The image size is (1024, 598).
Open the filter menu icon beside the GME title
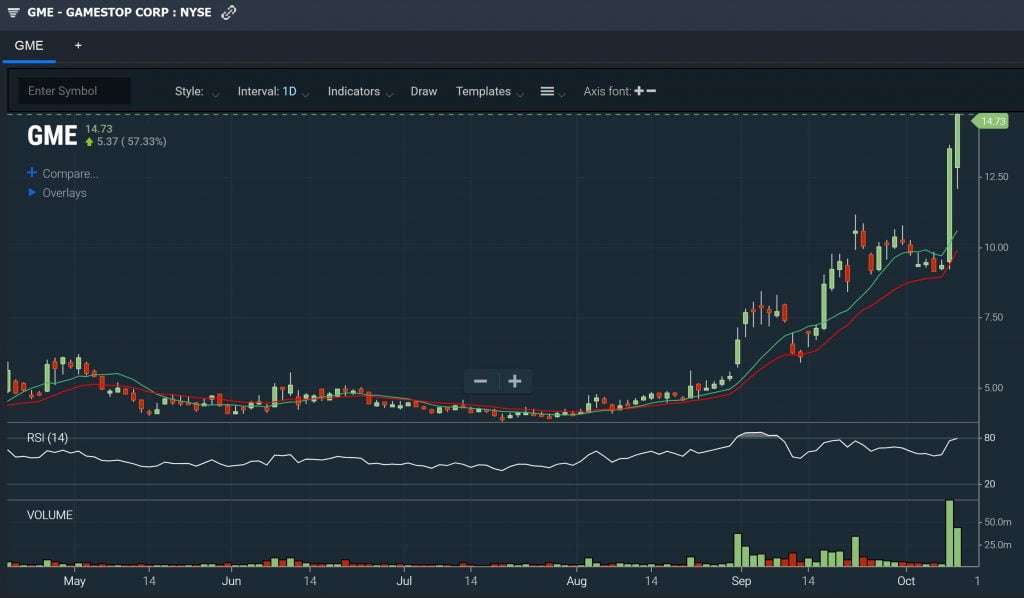click(13, 13)
